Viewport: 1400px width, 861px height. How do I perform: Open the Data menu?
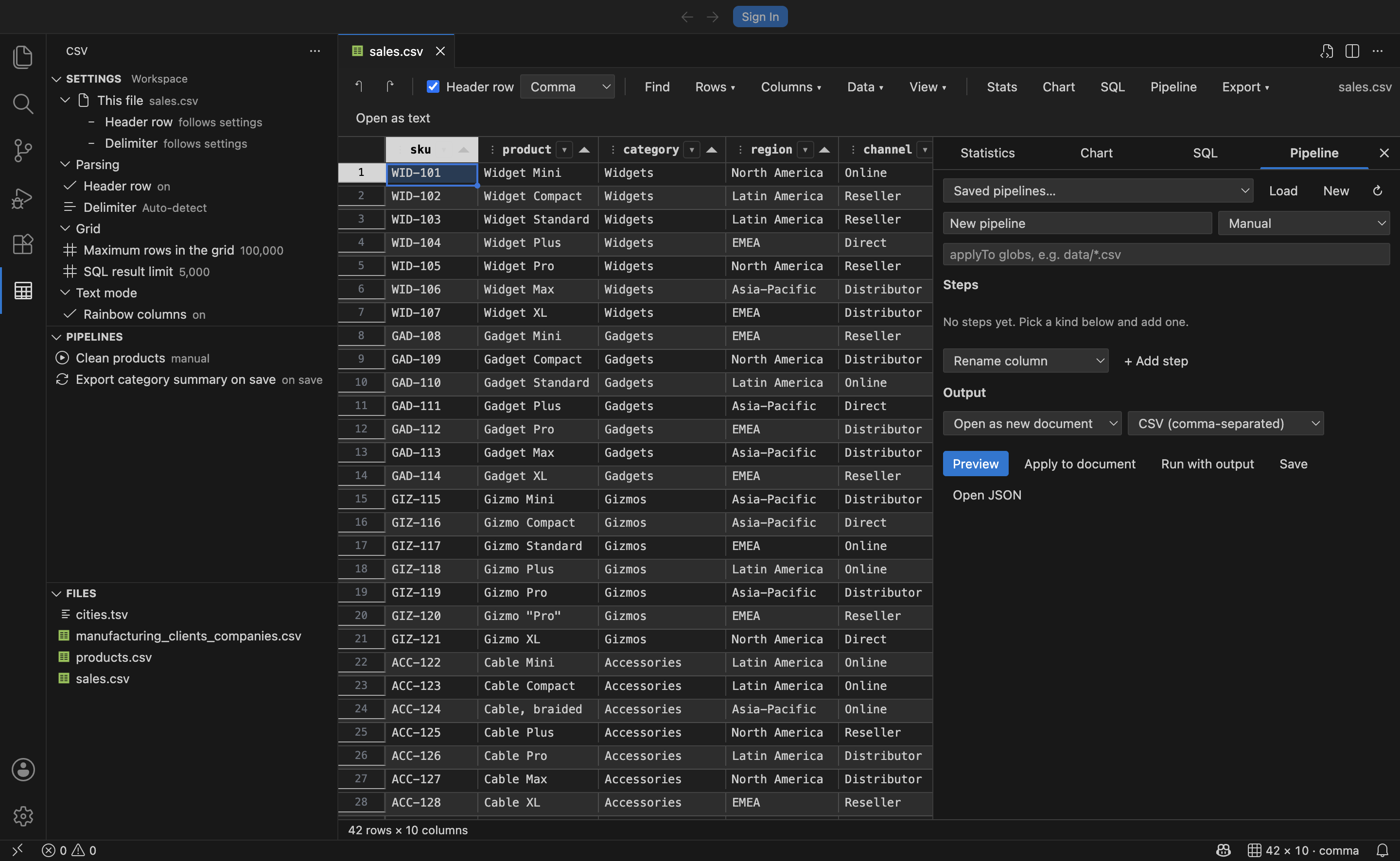pyautogui.click(x=865, y=86)
